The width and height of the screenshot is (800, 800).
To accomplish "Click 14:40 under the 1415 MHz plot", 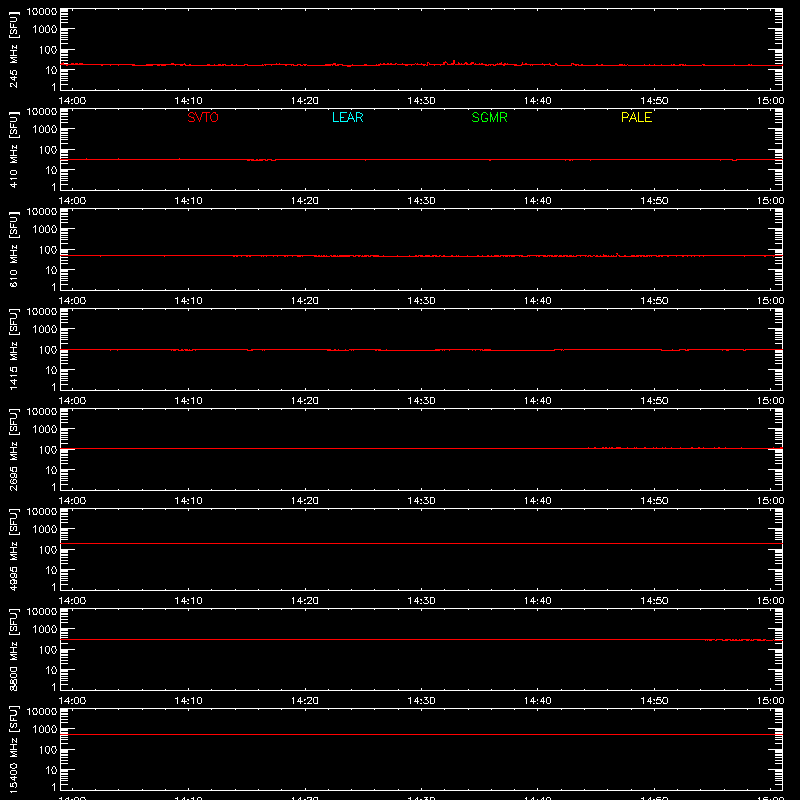I will pos(537,401).
